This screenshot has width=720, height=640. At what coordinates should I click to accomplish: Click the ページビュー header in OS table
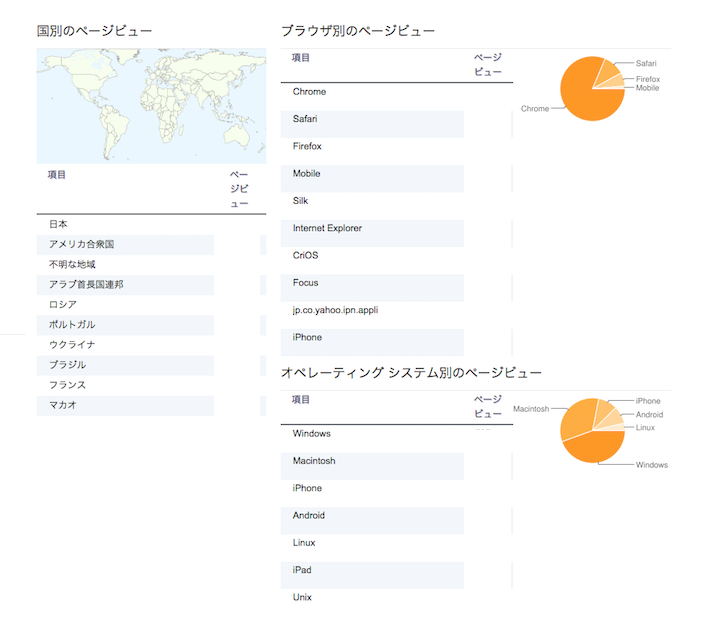point(488,407)
